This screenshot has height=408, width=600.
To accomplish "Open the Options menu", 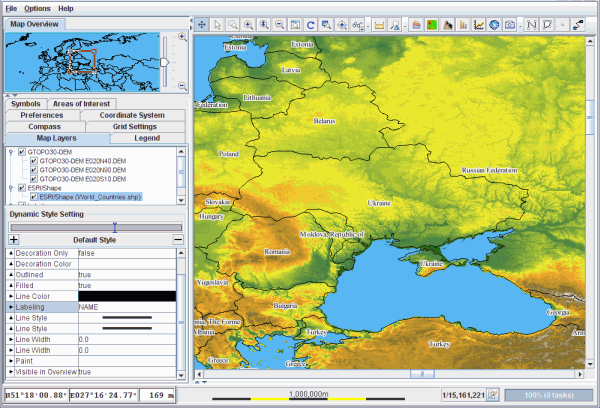I will coord(37,7).
